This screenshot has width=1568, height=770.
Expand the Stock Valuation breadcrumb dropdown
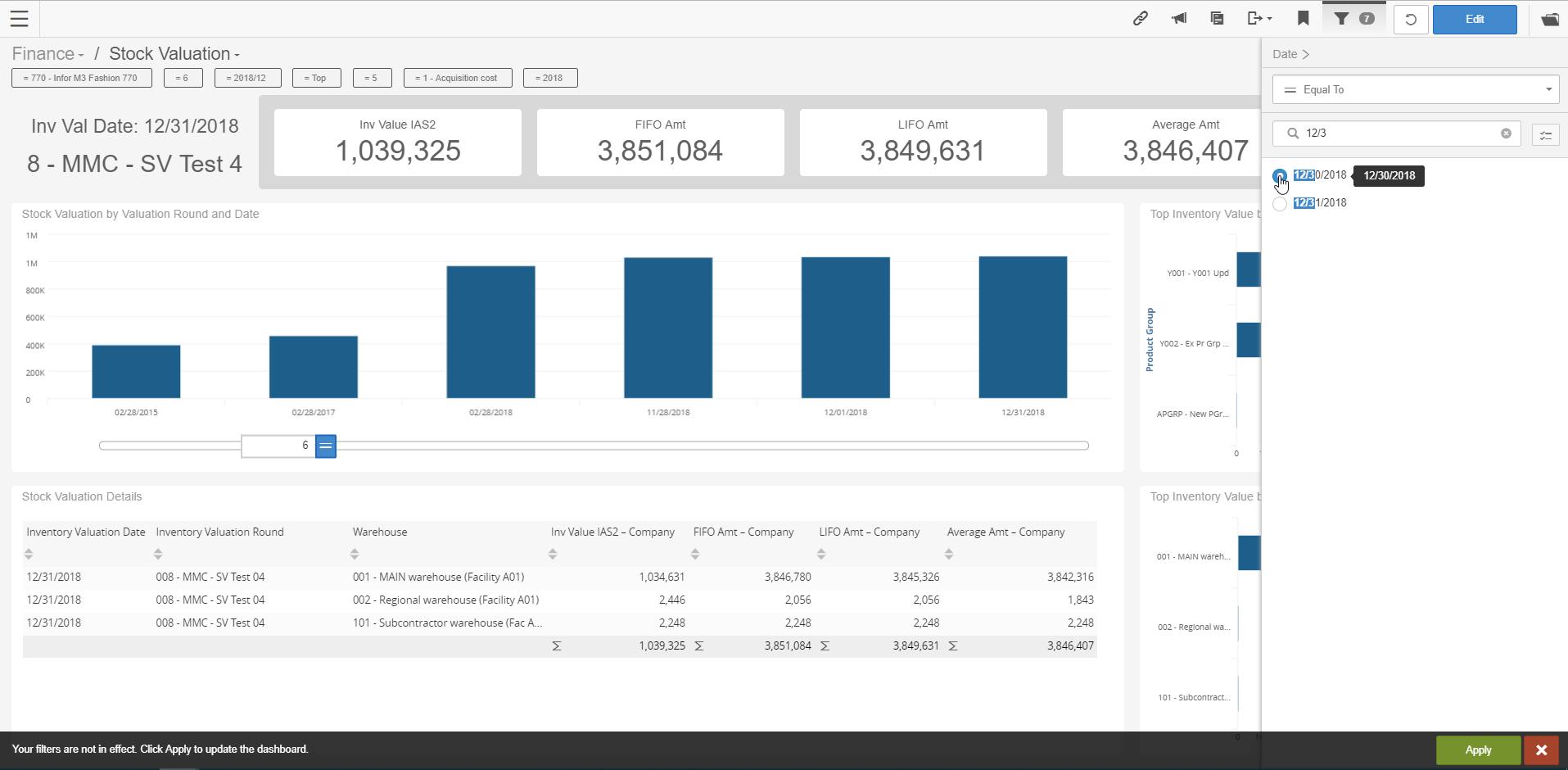[174, 54]
